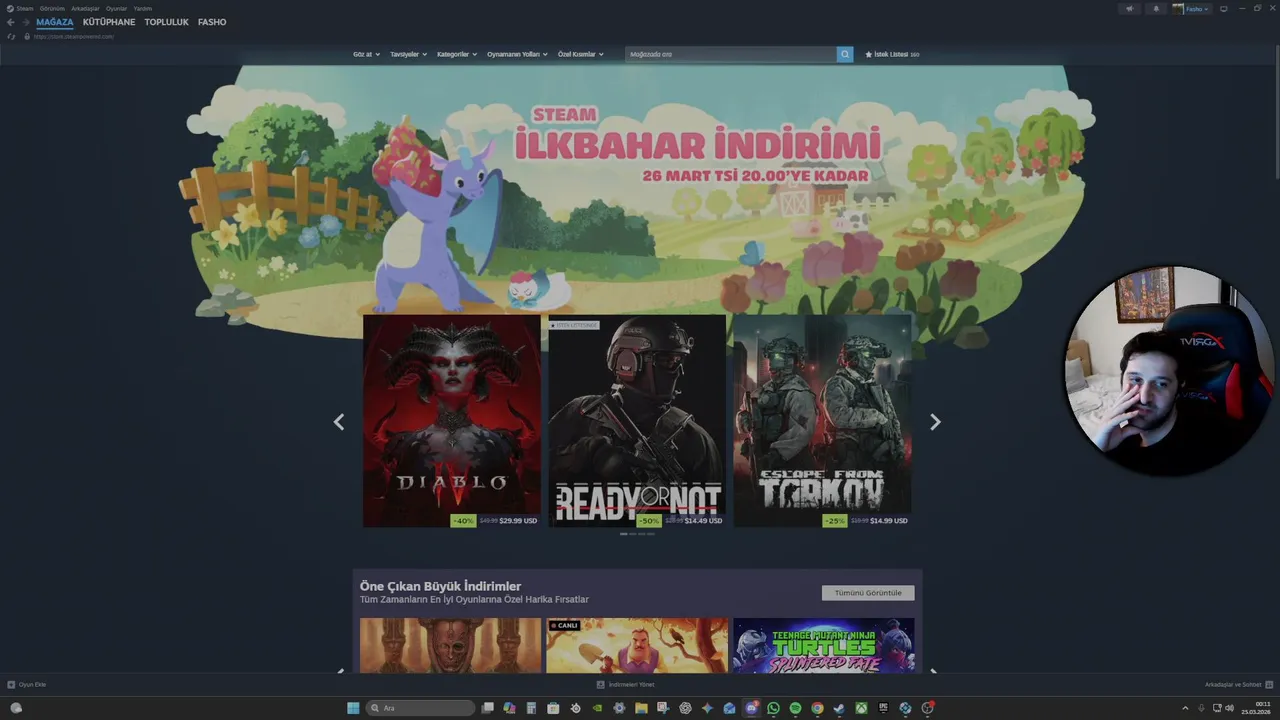Screen dimensions: 1280x720
Task: Open the TMNT Splintered Fate thumbnail
Action: 823,645
